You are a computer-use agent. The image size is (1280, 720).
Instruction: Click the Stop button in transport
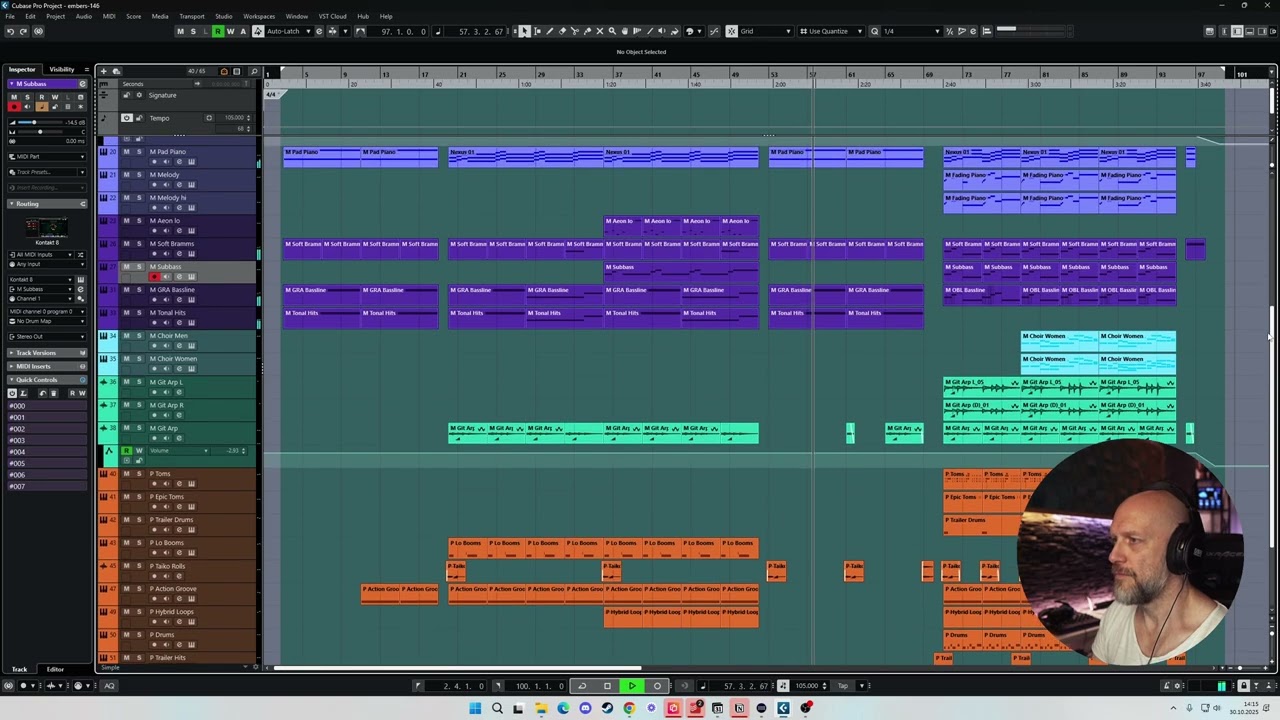[607, 686]
